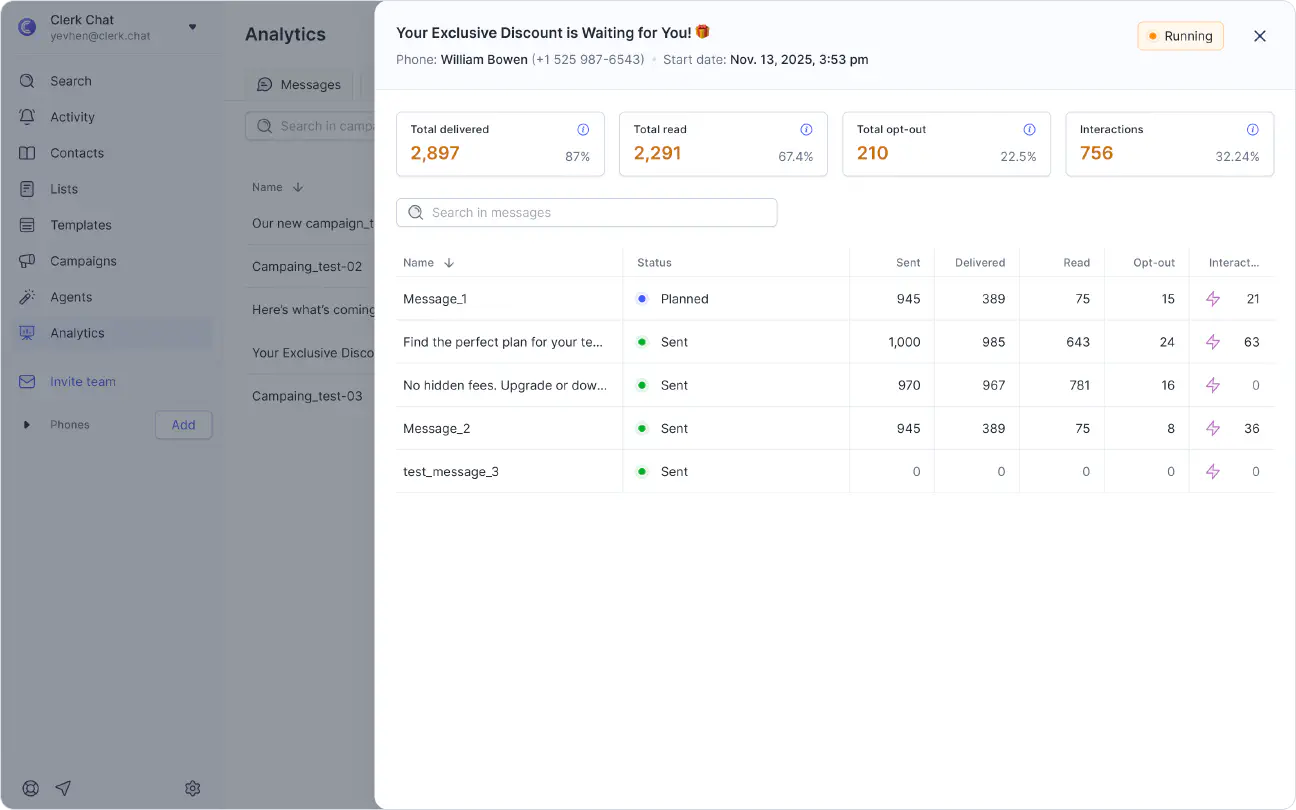Expand the Phones section arrow
This screenshot has width=1296, height=810.
[x=27, y=425]
